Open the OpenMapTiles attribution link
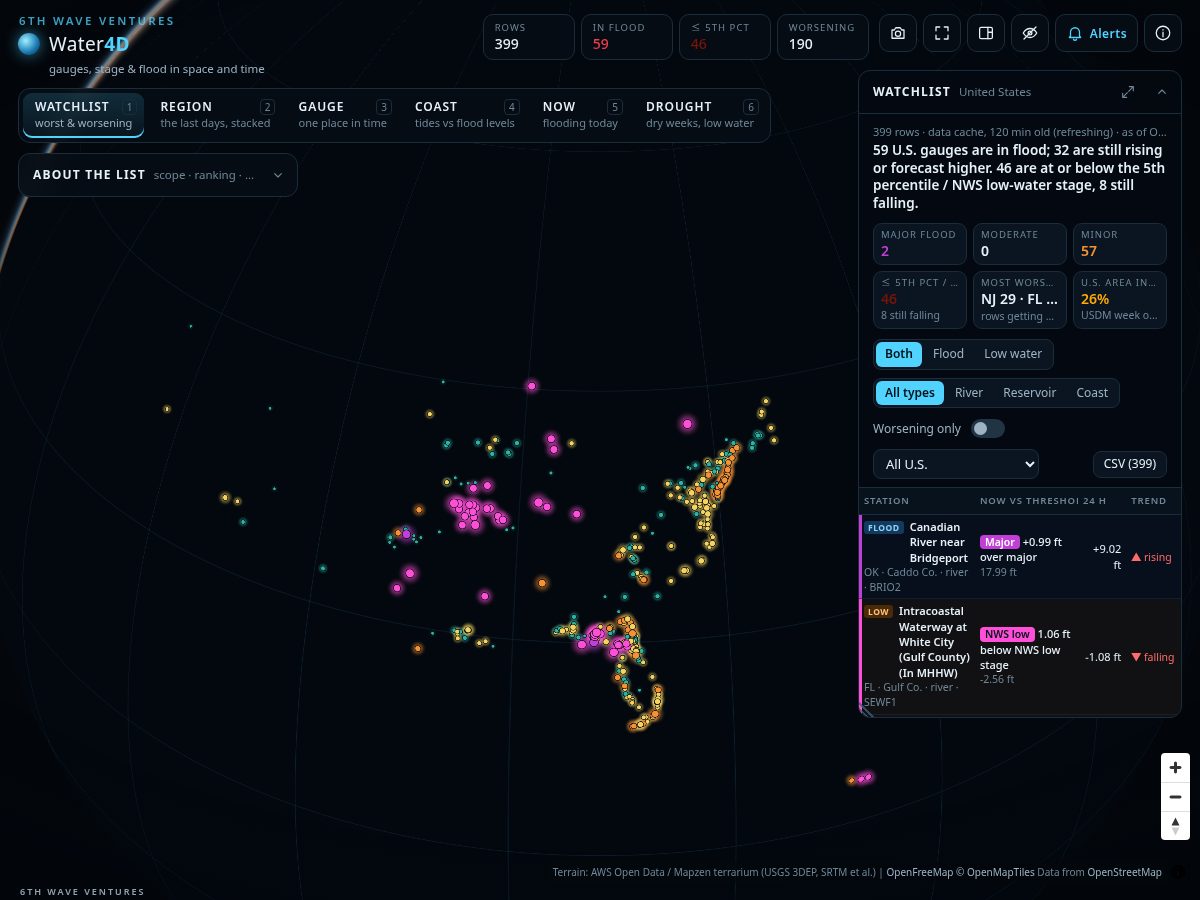 996,872
